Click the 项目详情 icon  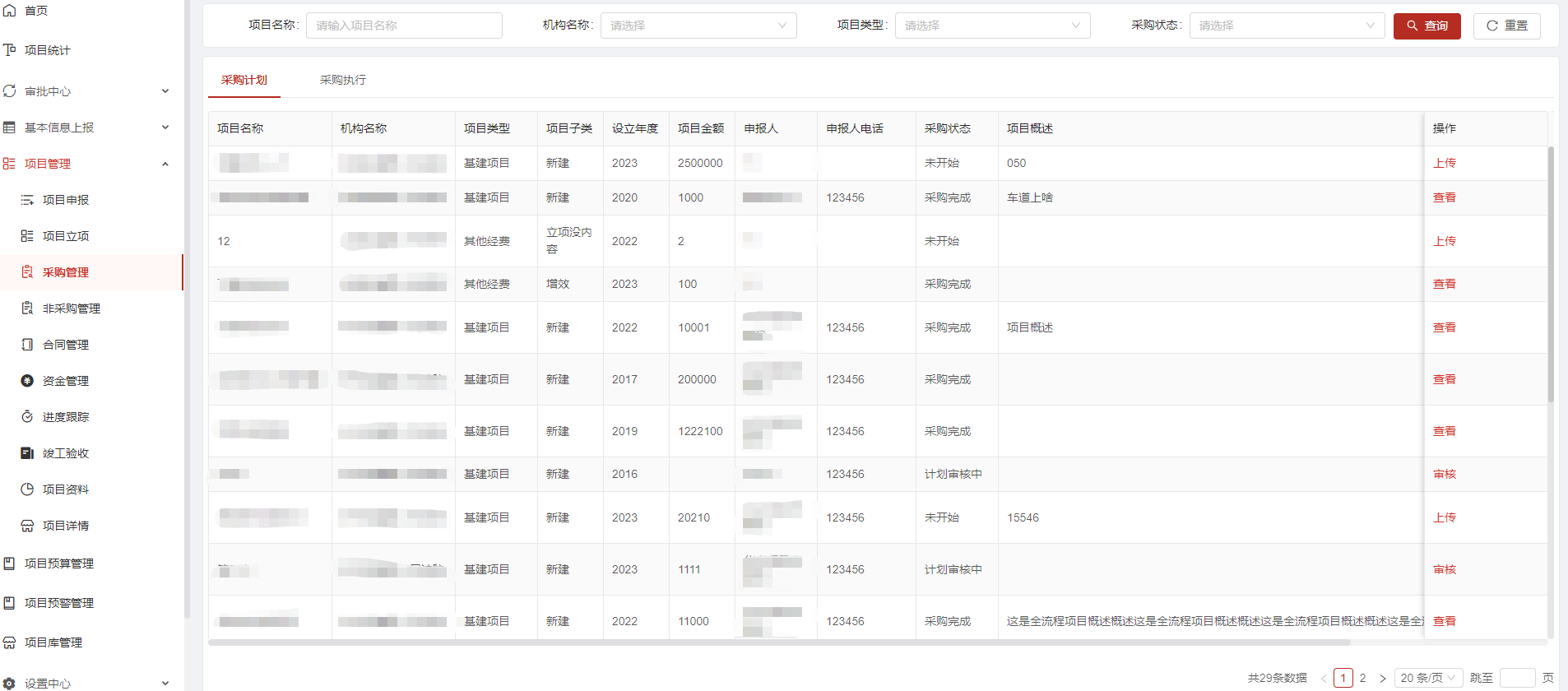click(27, 526)
